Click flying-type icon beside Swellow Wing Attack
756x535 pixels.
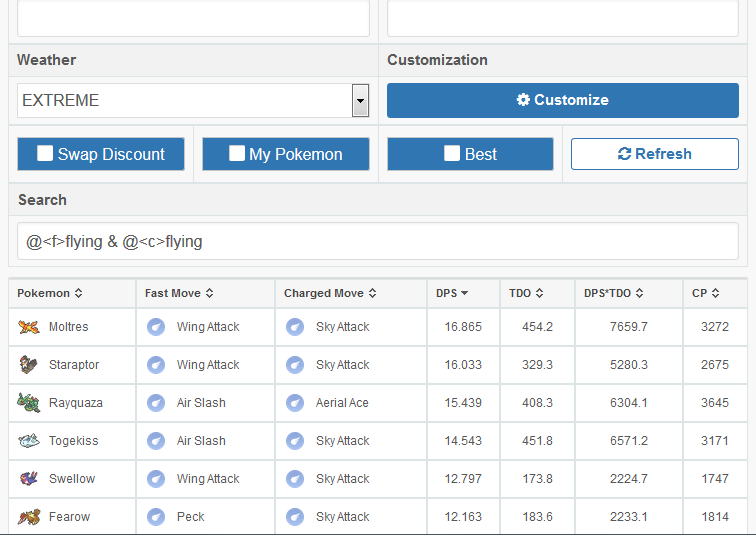coord(156,479)
